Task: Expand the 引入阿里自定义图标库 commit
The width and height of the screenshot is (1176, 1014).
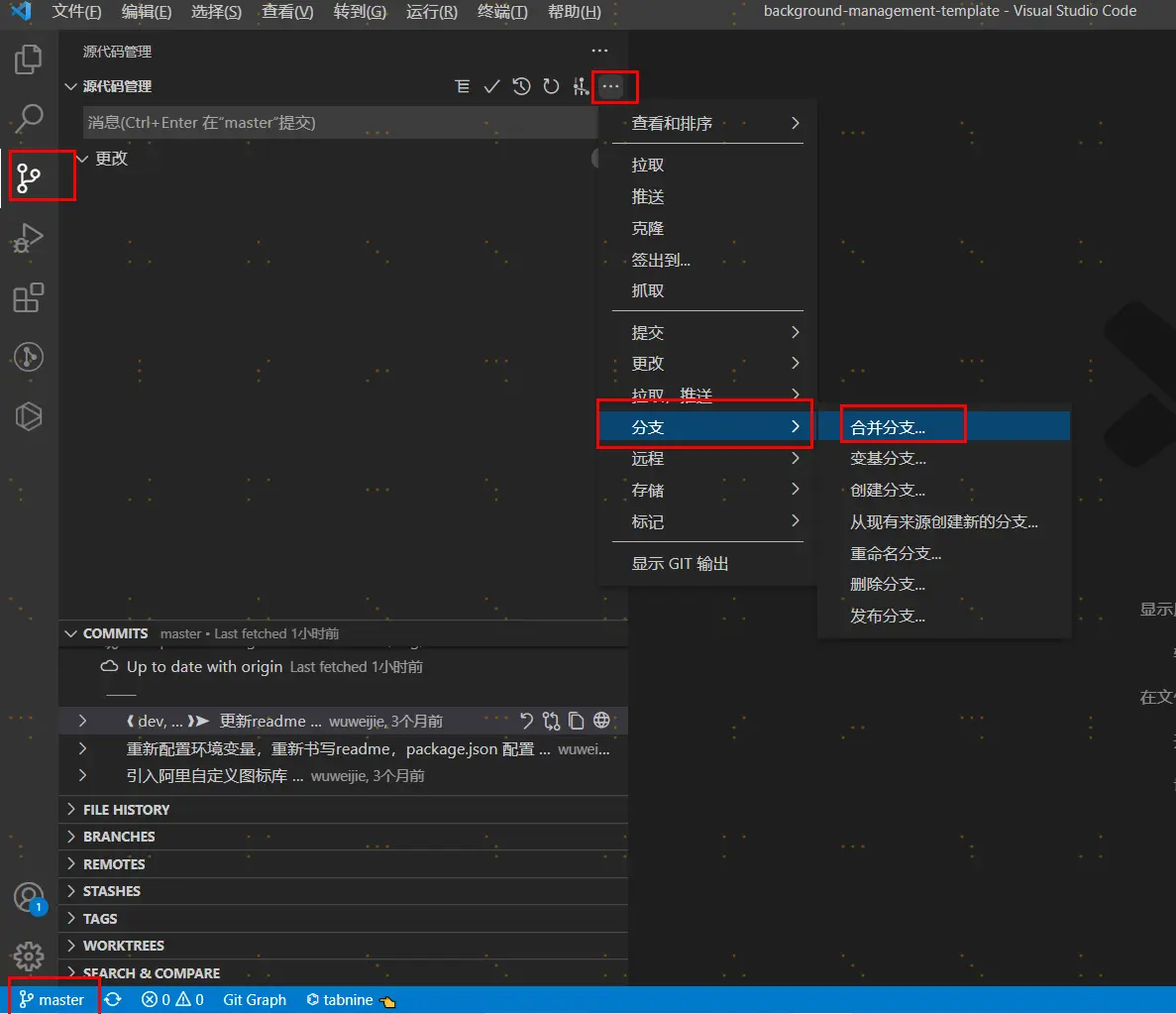Action: tap(82, 776)
